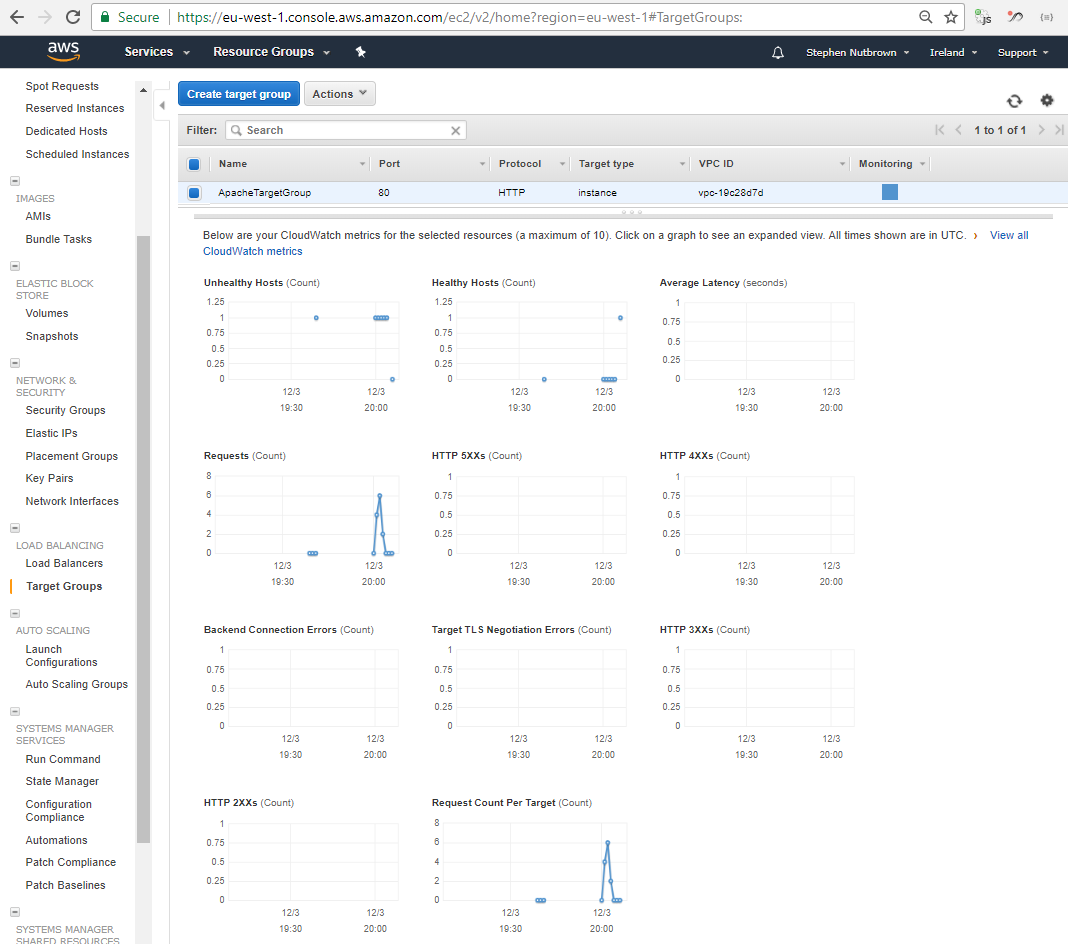Open the notifications bell icon
Screen dimensions: 1068x944
click(778, 52)
